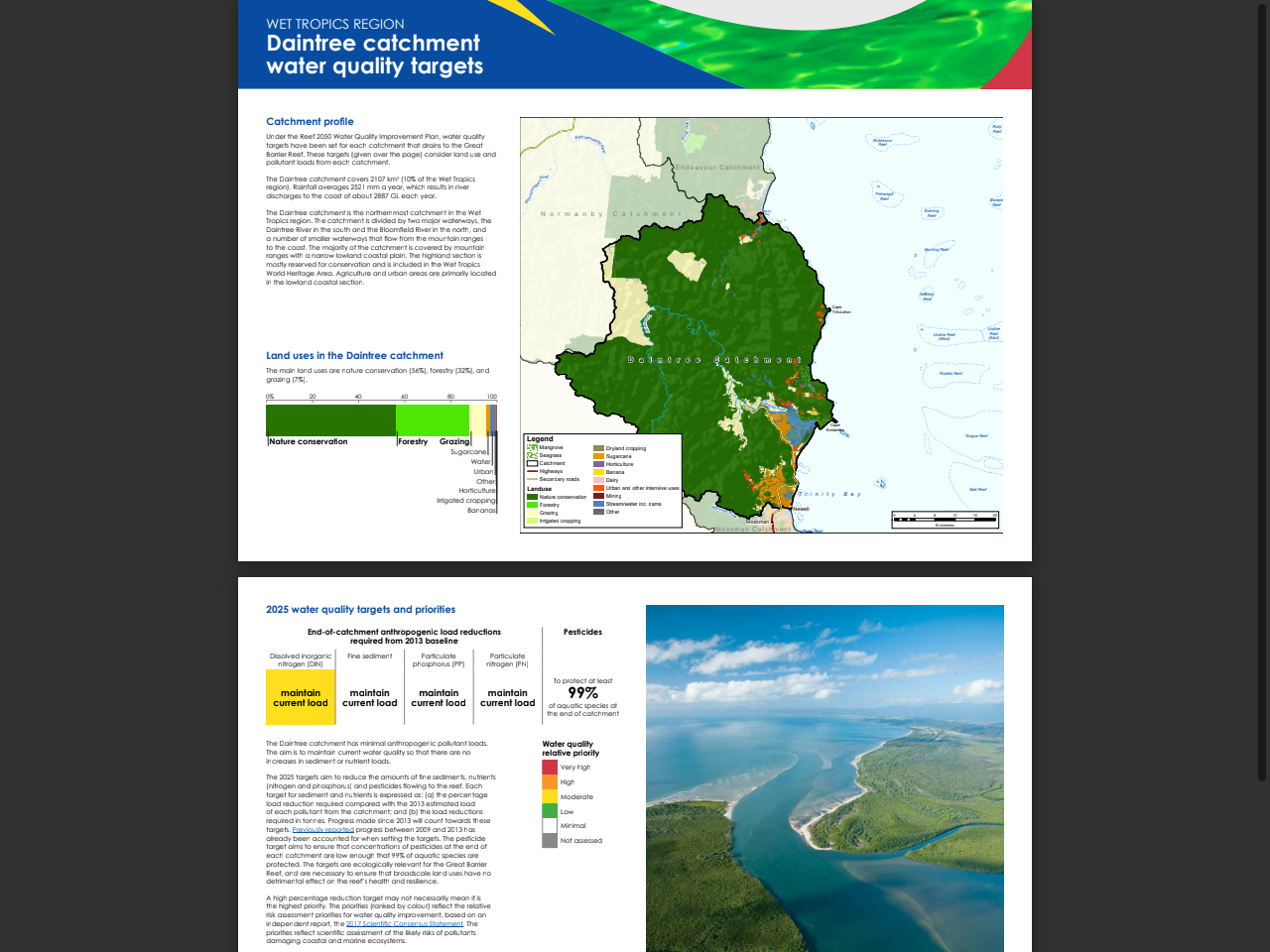Screen dimensions: 1270x952
Task: Toggle the Grazing land use entry
Action: coord(532,513)
